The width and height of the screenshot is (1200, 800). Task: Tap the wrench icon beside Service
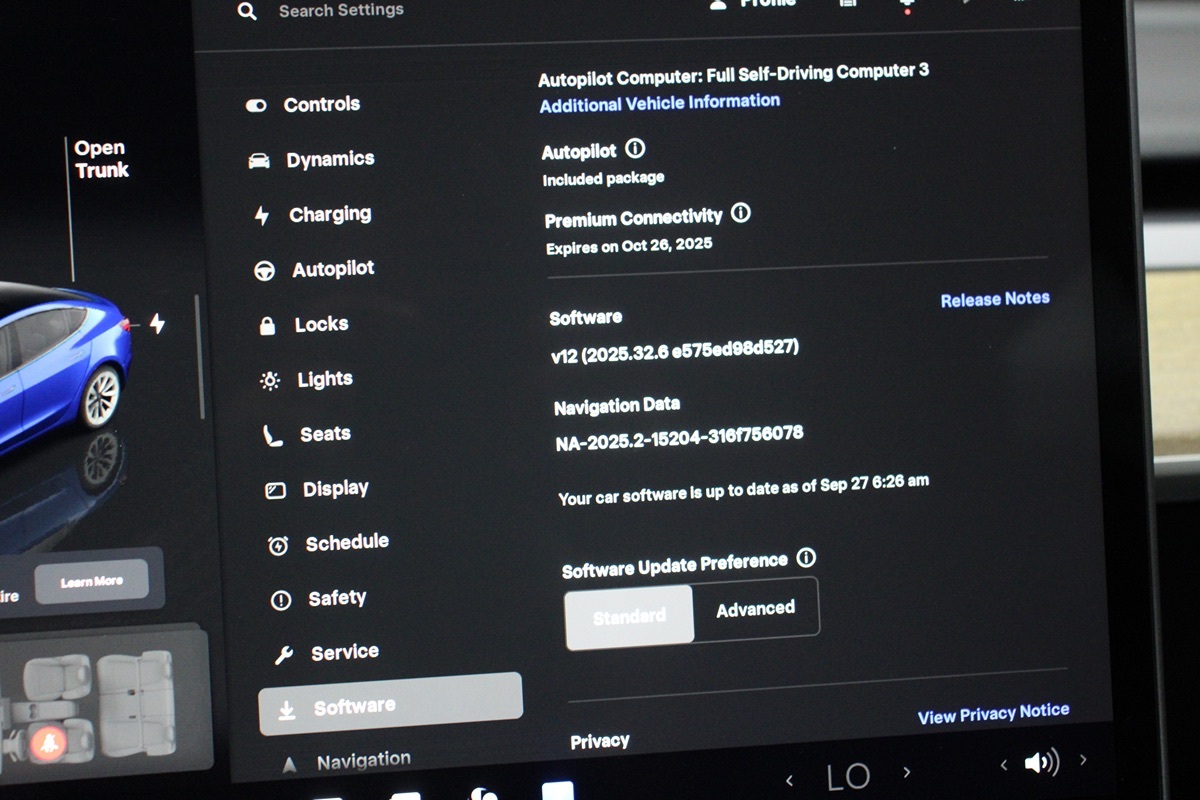[x=284, y=655]
